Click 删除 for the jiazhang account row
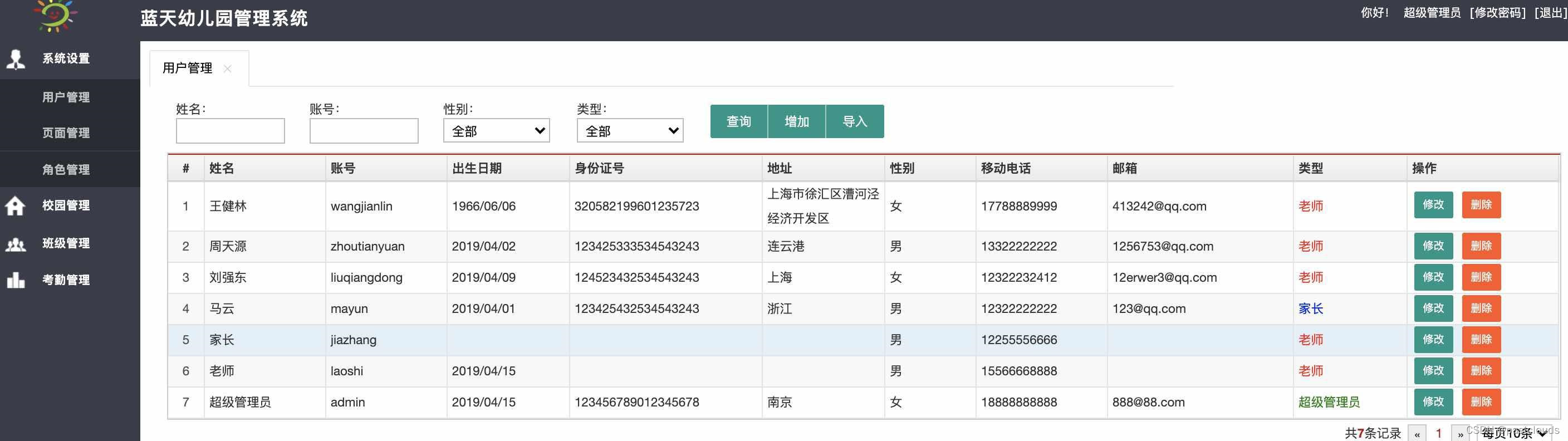This screenshot has height=441, width=1568. tap(1481, 339)
